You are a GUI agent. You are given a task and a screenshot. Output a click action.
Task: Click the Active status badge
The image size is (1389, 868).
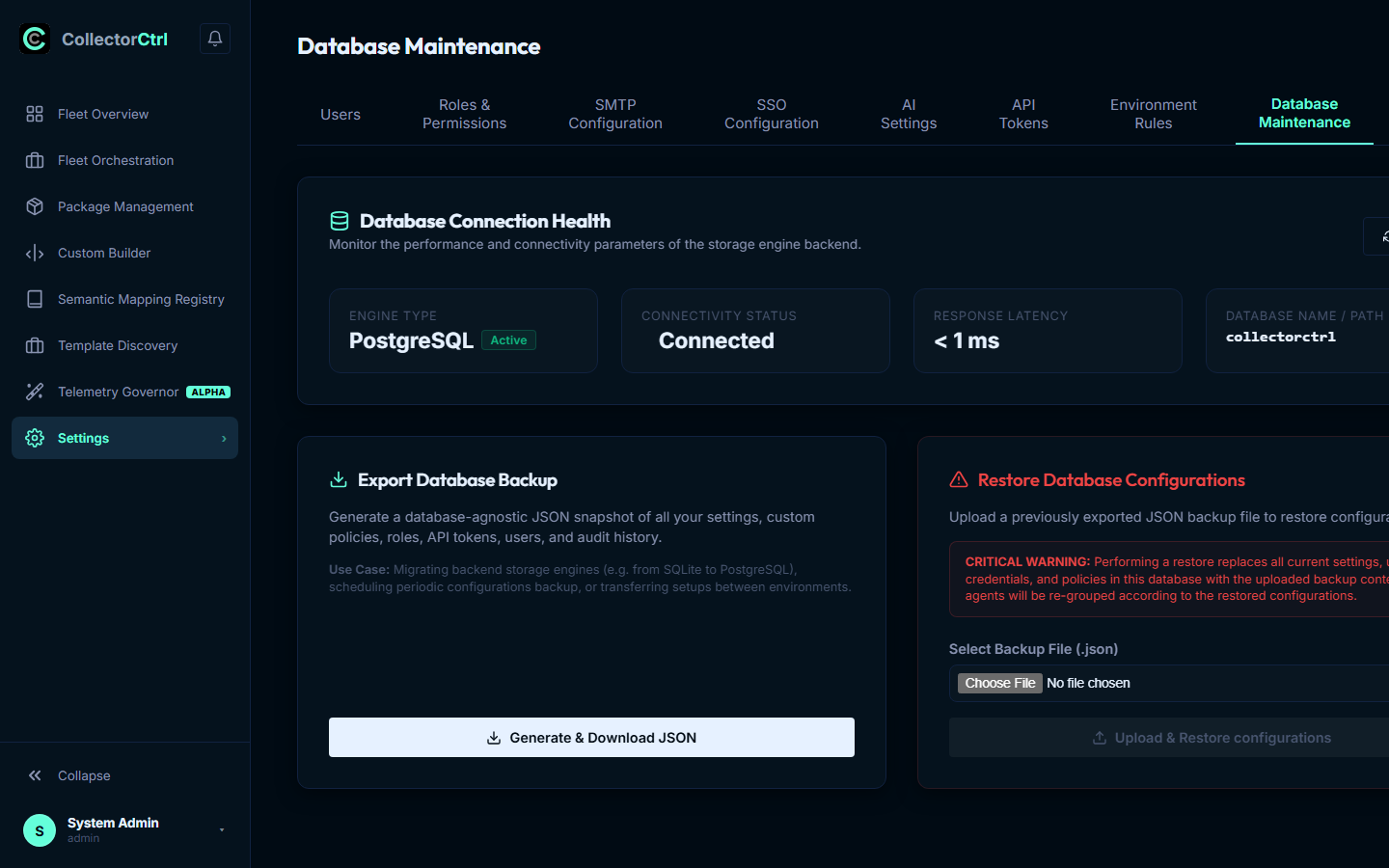point(508,340)
